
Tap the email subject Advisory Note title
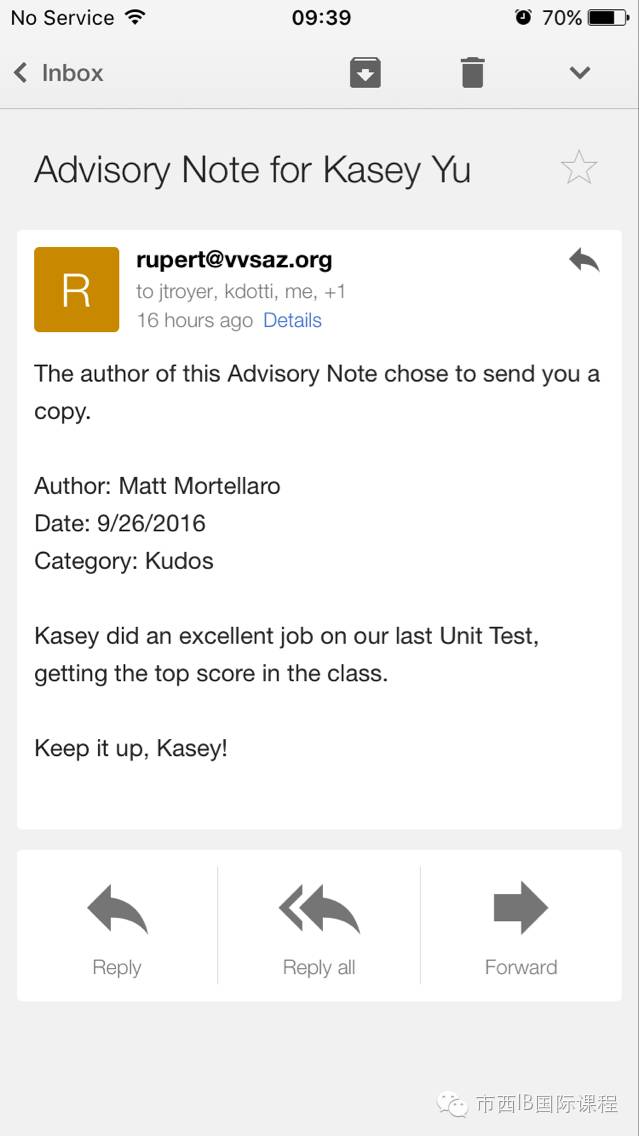252,170
